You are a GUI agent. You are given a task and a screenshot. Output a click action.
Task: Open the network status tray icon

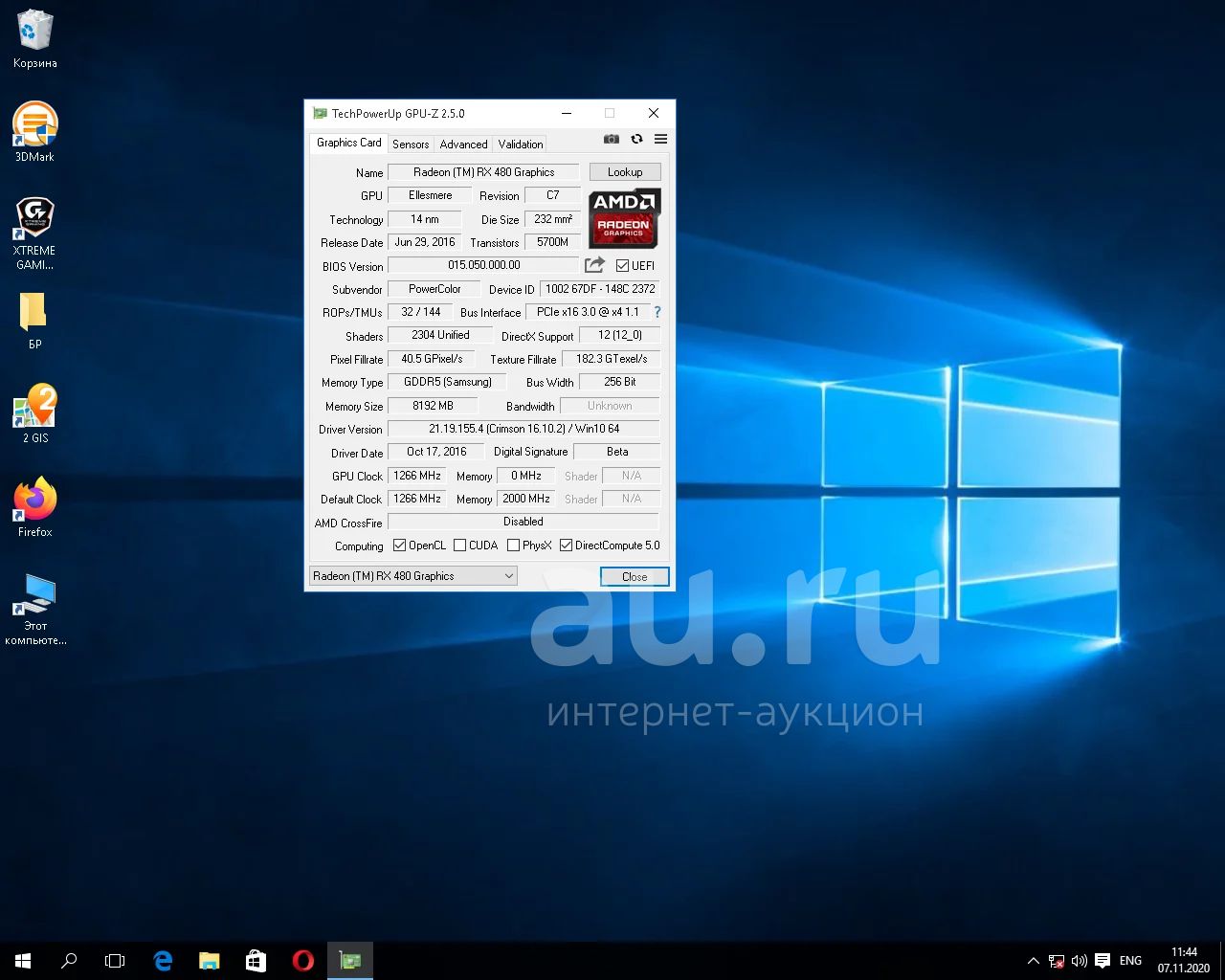pyautogui.click(x=1057, y=961)
